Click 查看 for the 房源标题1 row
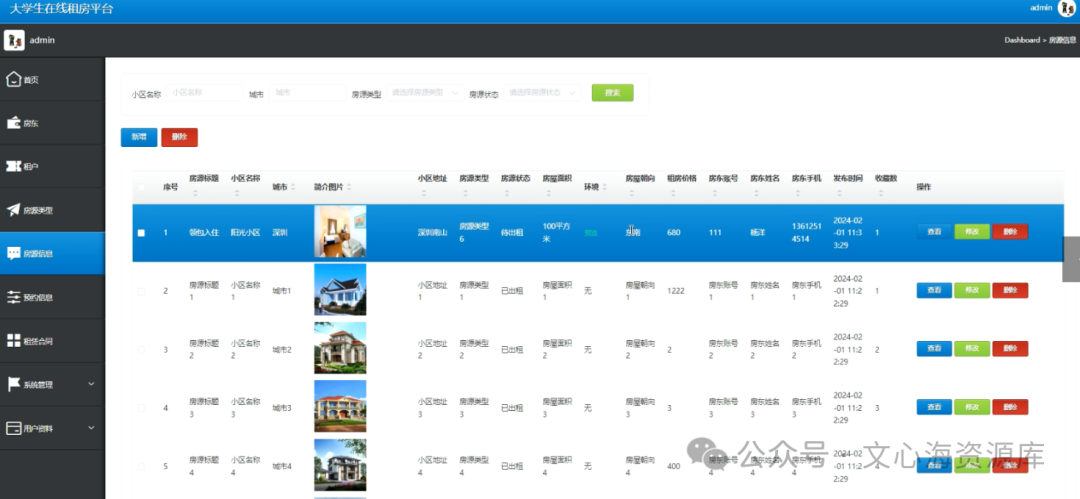 tap(934, 290)
